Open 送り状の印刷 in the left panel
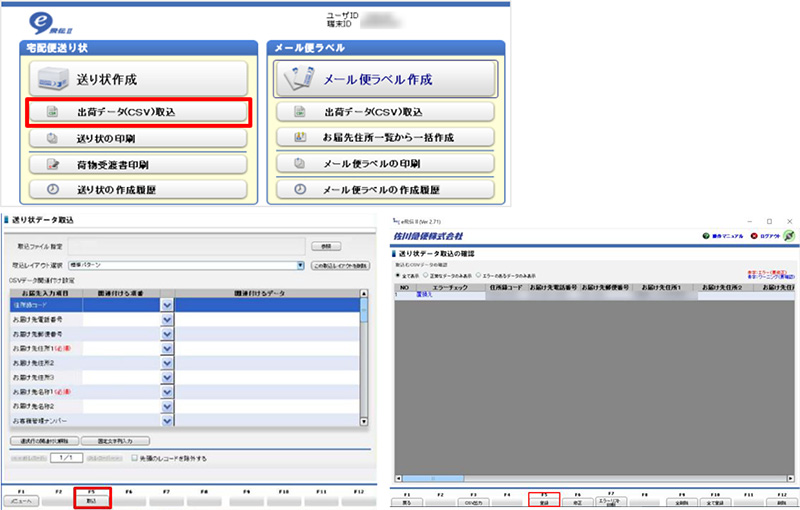Image resolution: width=800 pixels, height=510 pixels. 134,138
